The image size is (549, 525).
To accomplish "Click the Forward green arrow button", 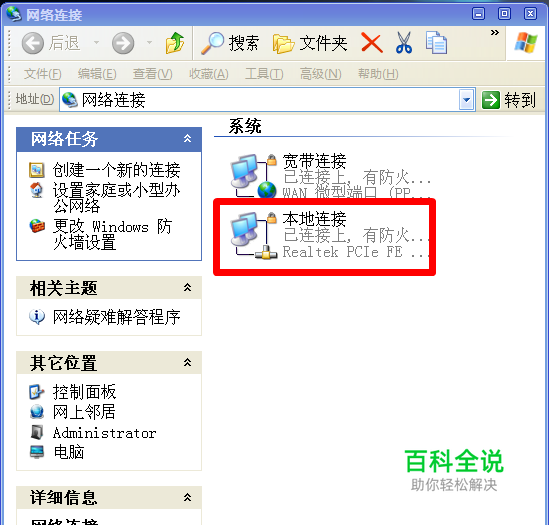I will pos(123,43).
